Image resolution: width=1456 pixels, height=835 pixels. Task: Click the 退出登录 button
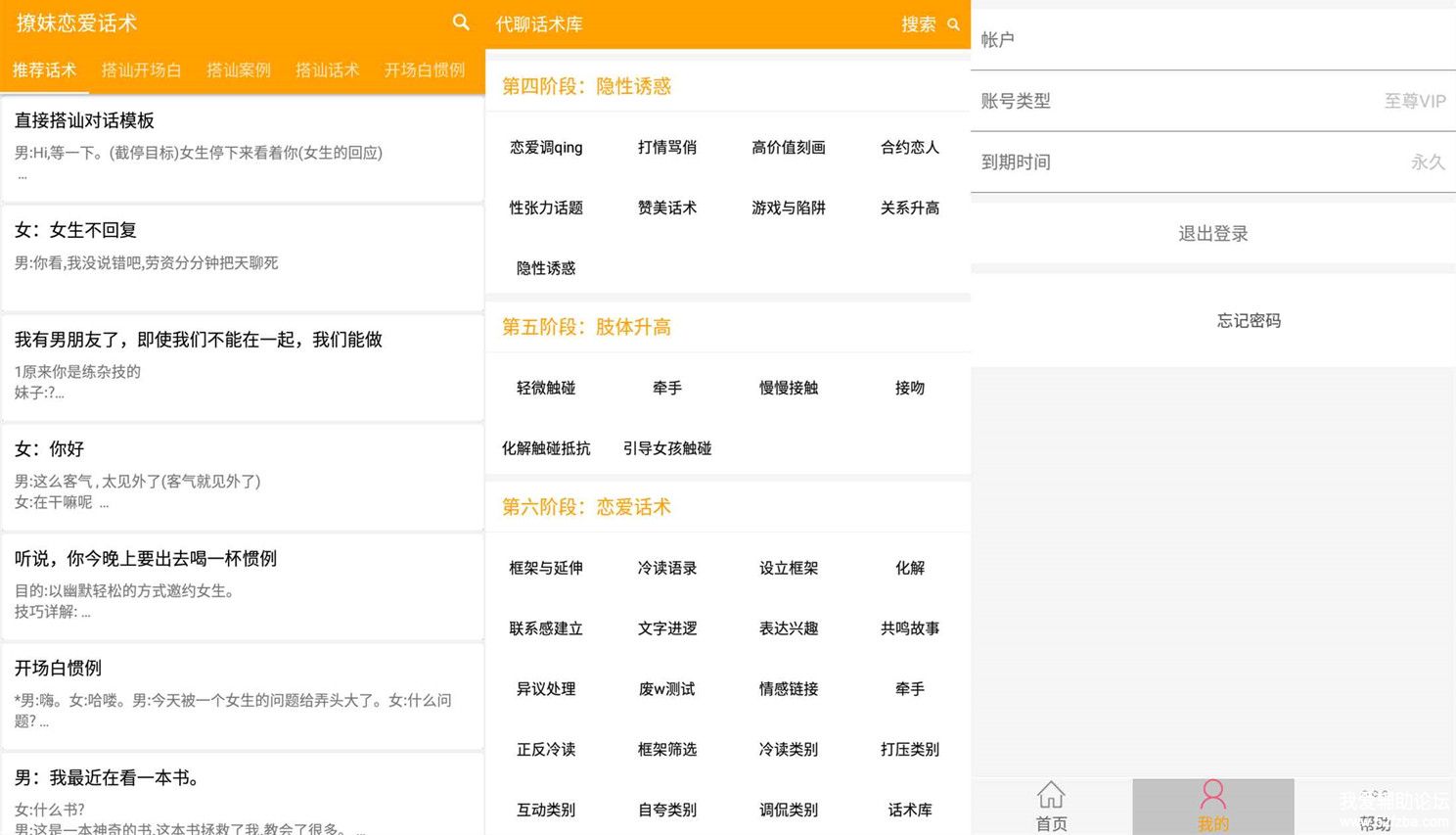coord(1213,233)
